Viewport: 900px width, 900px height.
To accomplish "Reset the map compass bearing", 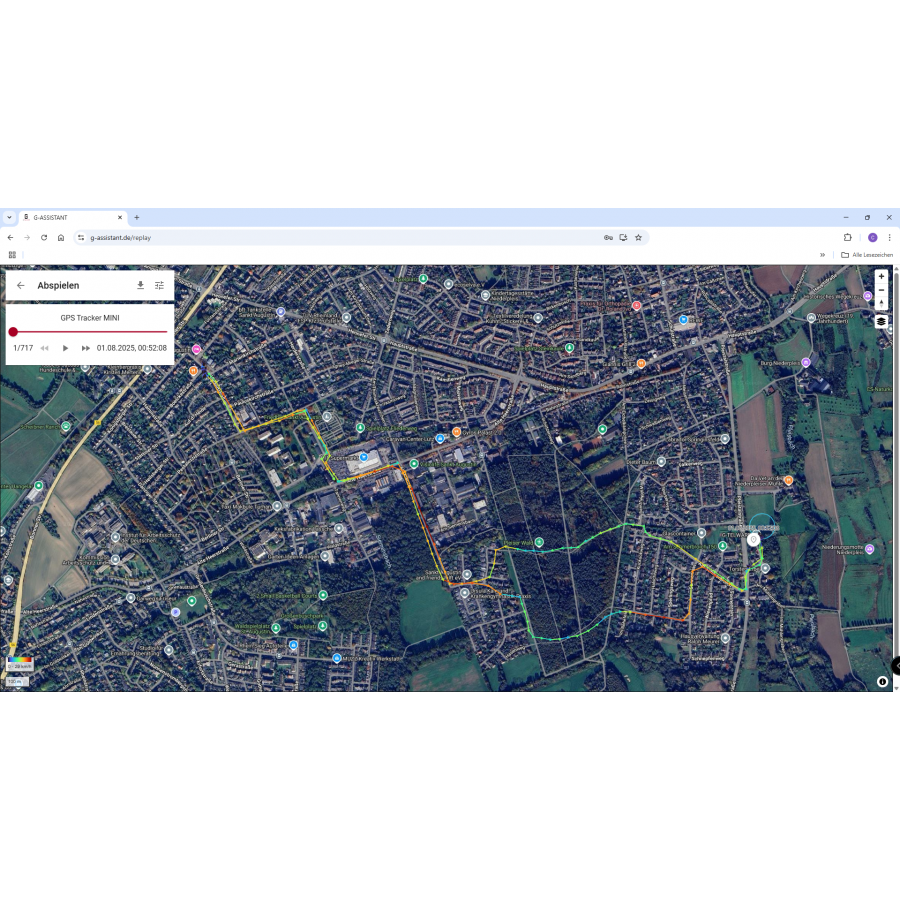I will click(881, 303).
